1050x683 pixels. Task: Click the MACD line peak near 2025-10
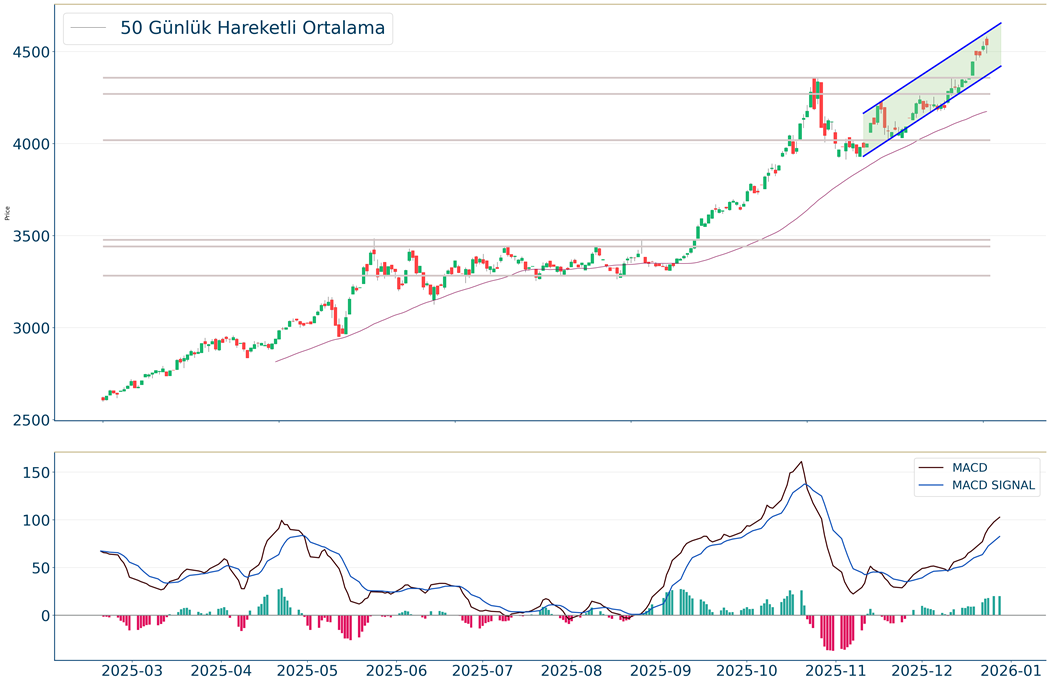tap(801, 462)
